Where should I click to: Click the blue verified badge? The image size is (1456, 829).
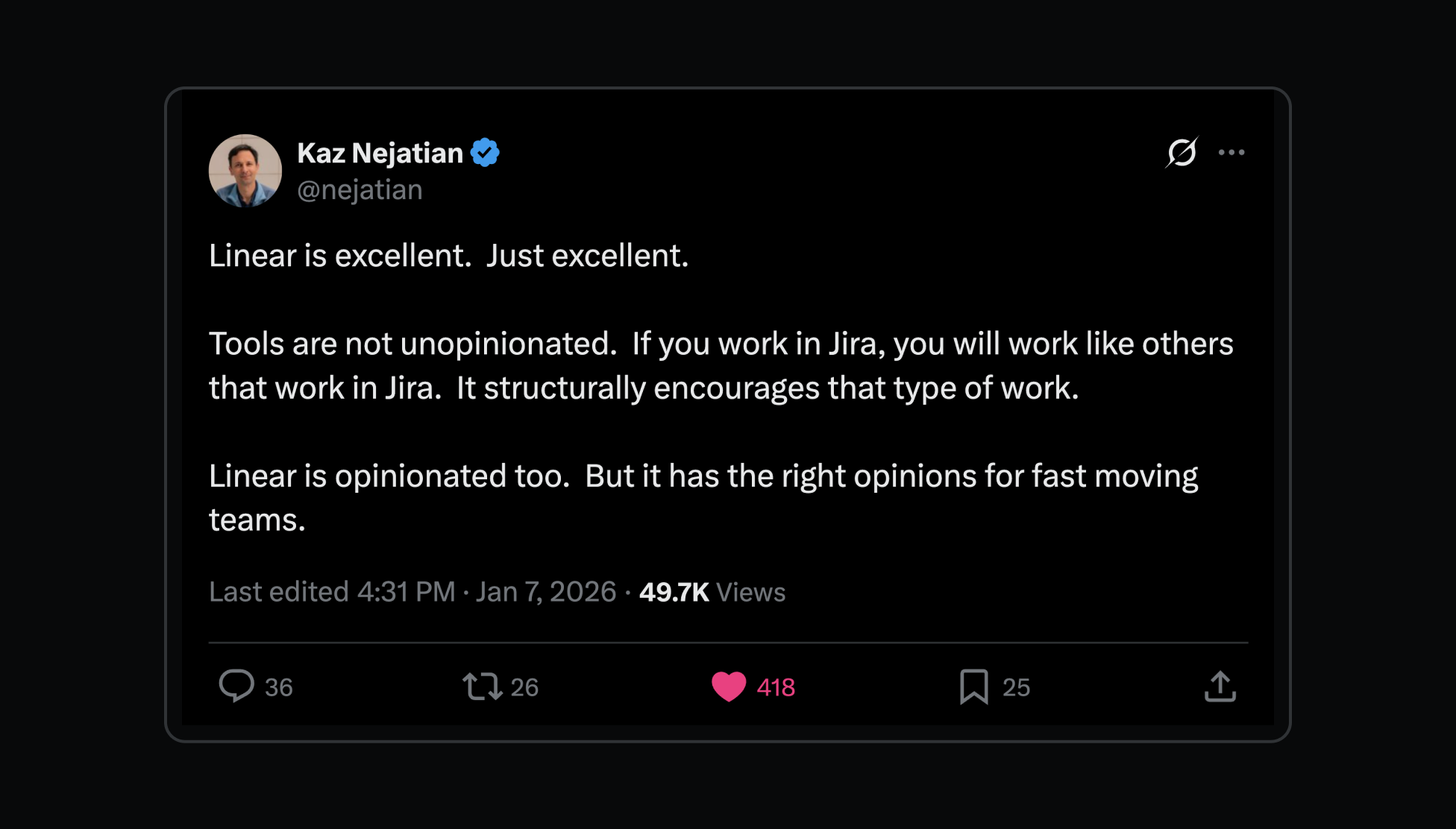tap(486, 151)
